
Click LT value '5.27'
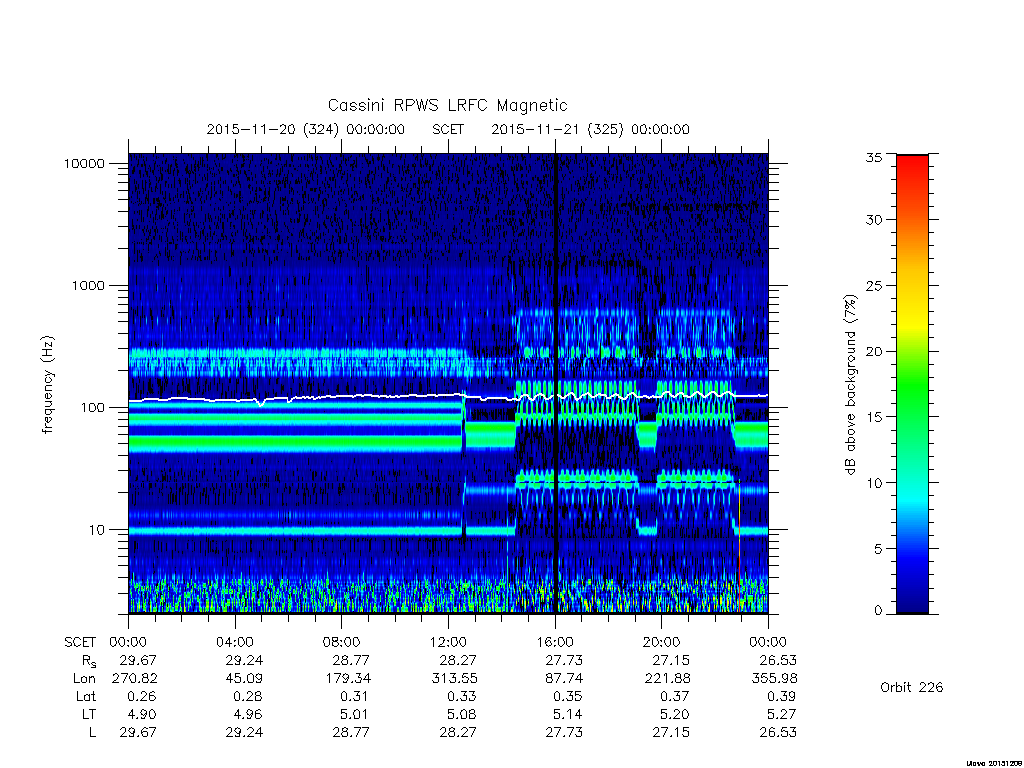click(x=782, y=714)
